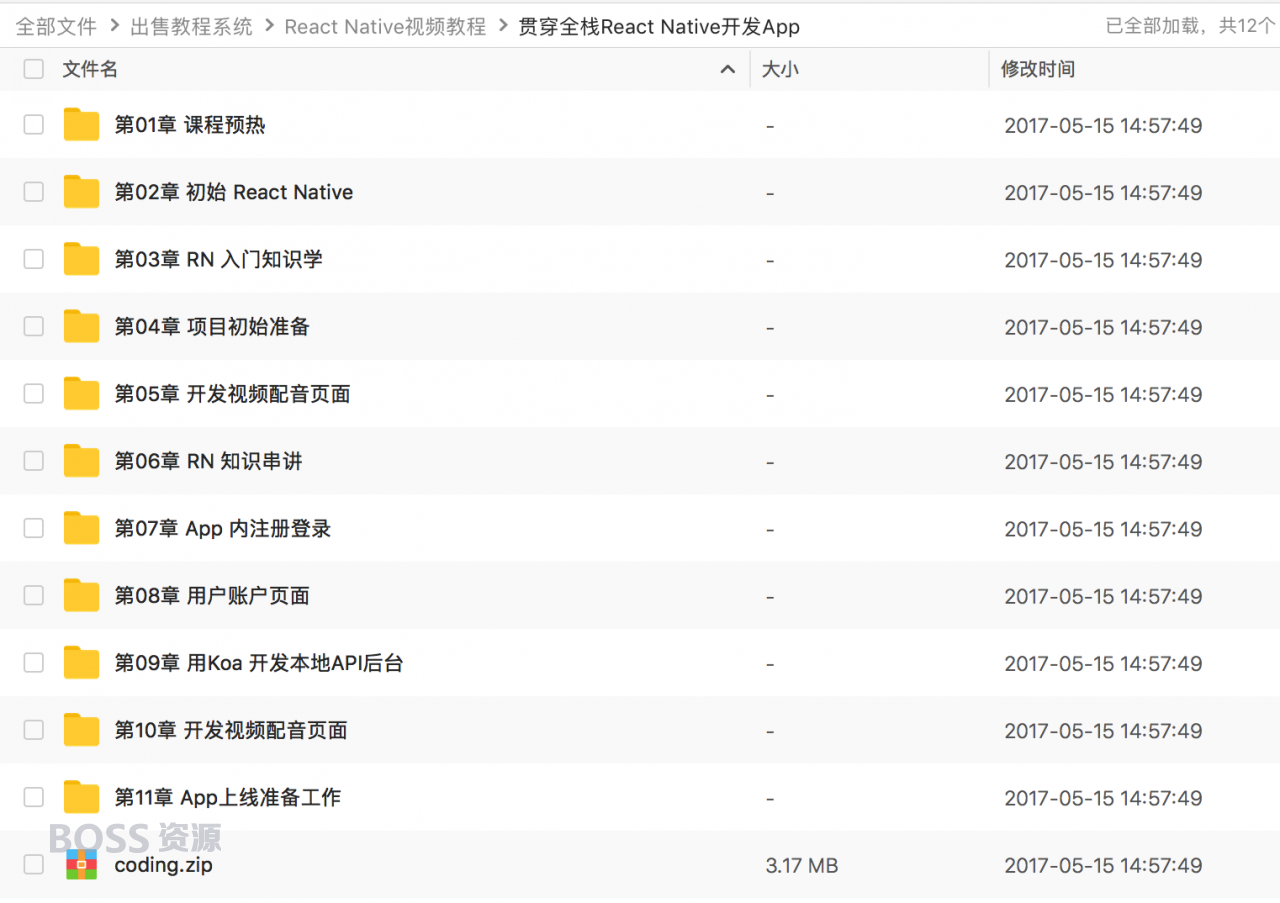Toggle sort order arrow in 文件名 column
Viewport: 1280px width, 903px height.
coord(728,69)
